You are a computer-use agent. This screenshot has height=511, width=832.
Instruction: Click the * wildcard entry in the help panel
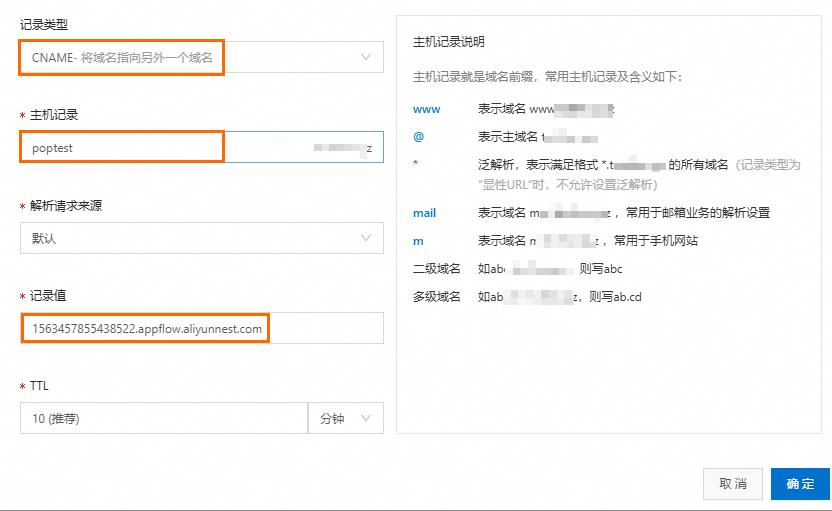(x=416, y=164)
